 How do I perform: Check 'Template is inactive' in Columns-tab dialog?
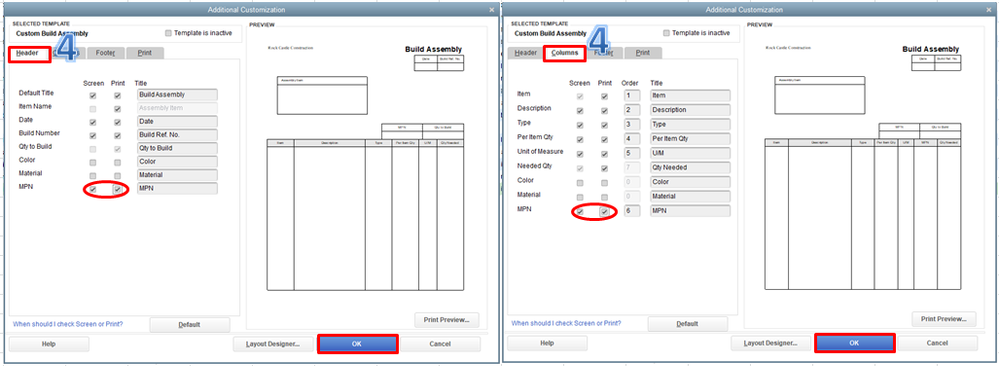coord(666,33)
